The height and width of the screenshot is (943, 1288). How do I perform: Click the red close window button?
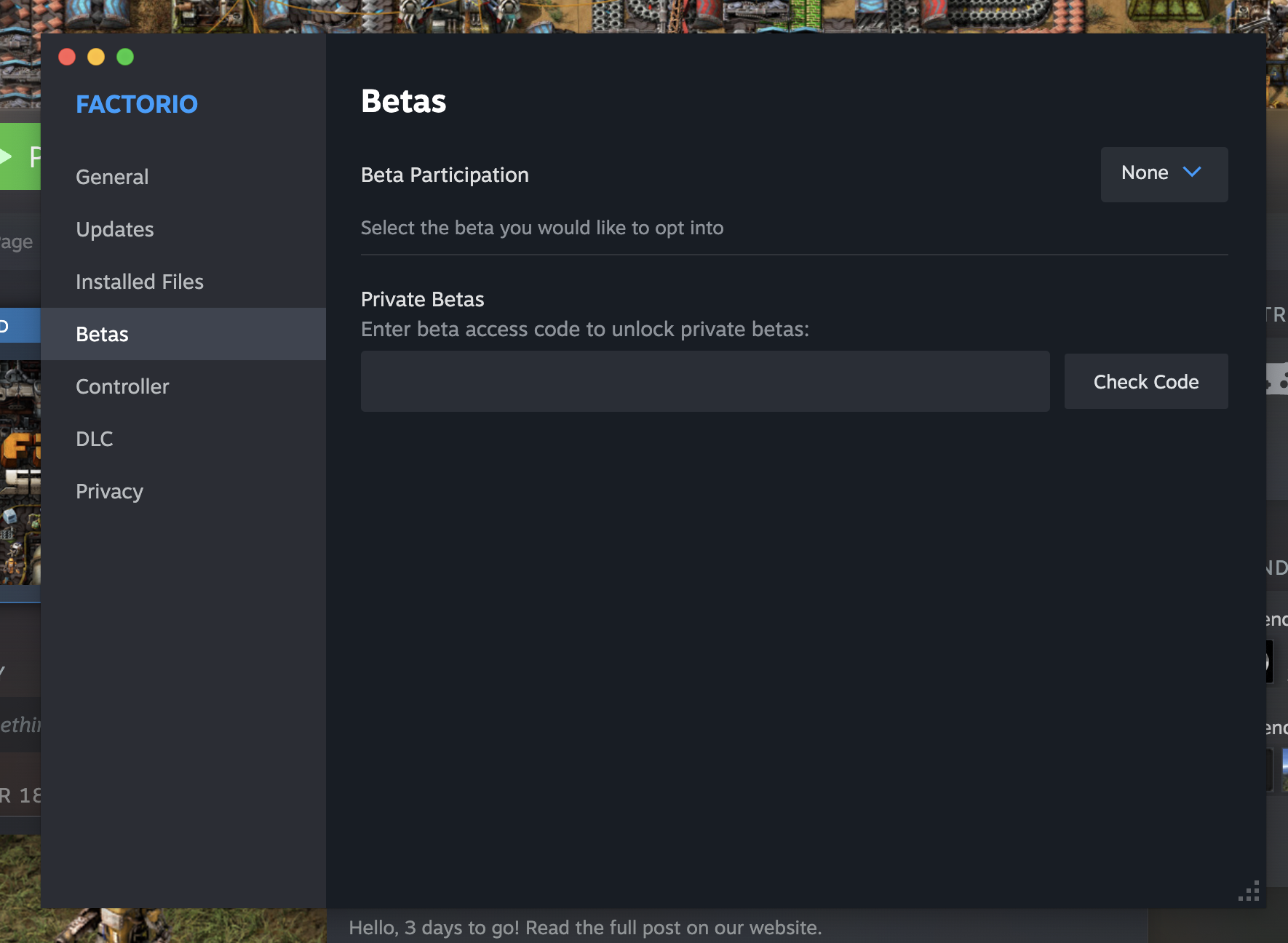(x=67, y=57)
